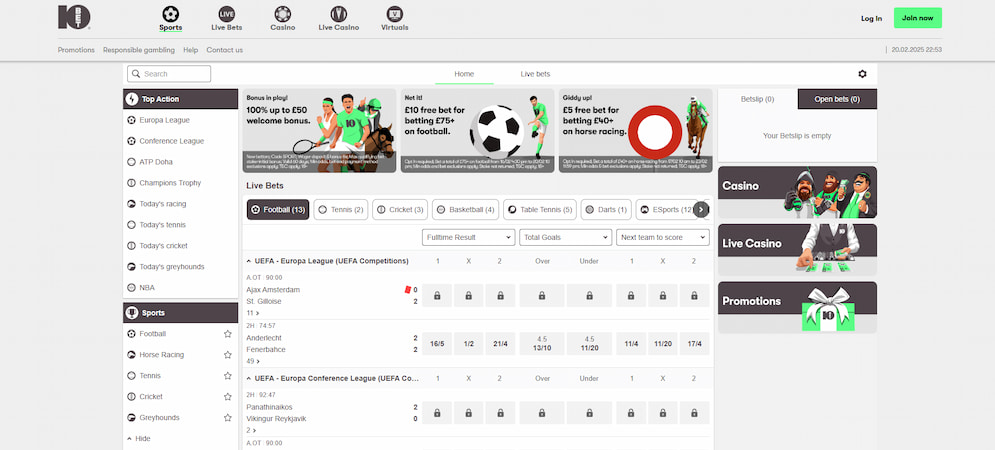Screen dimensions: 995x450
Task: Favorite Tennis with the star icon
Action: [x=227, y=376]
